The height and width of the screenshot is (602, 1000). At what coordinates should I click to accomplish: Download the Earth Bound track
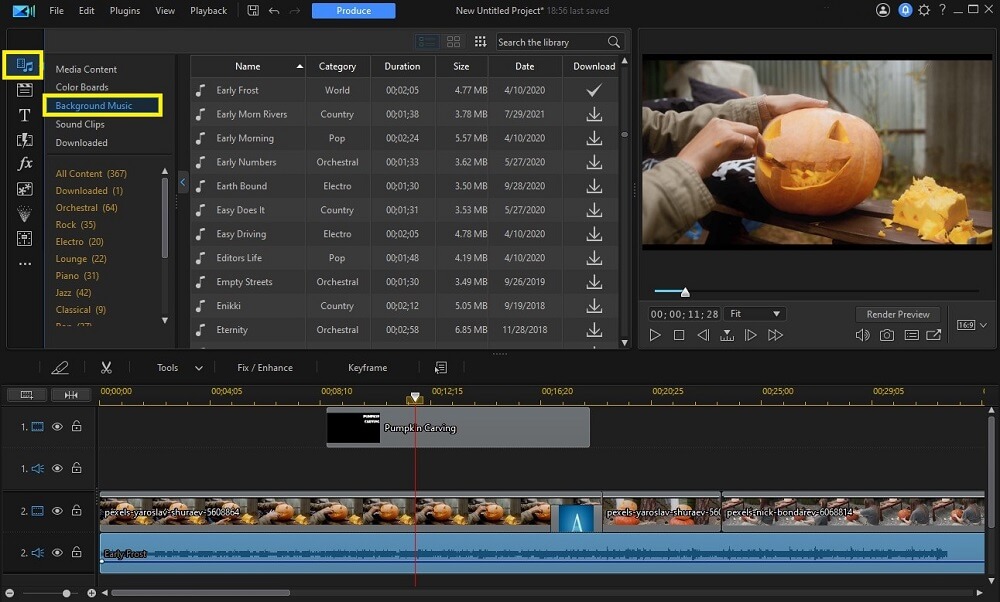594,186
